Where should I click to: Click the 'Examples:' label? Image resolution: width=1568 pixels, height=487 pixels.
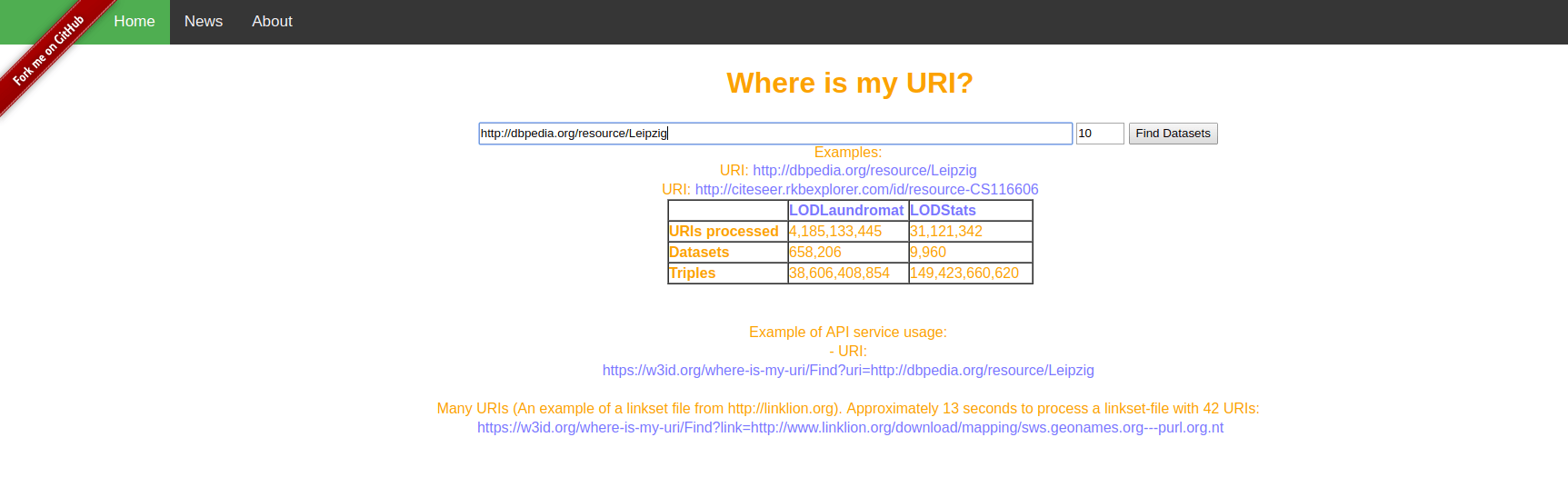click(848, 153)
